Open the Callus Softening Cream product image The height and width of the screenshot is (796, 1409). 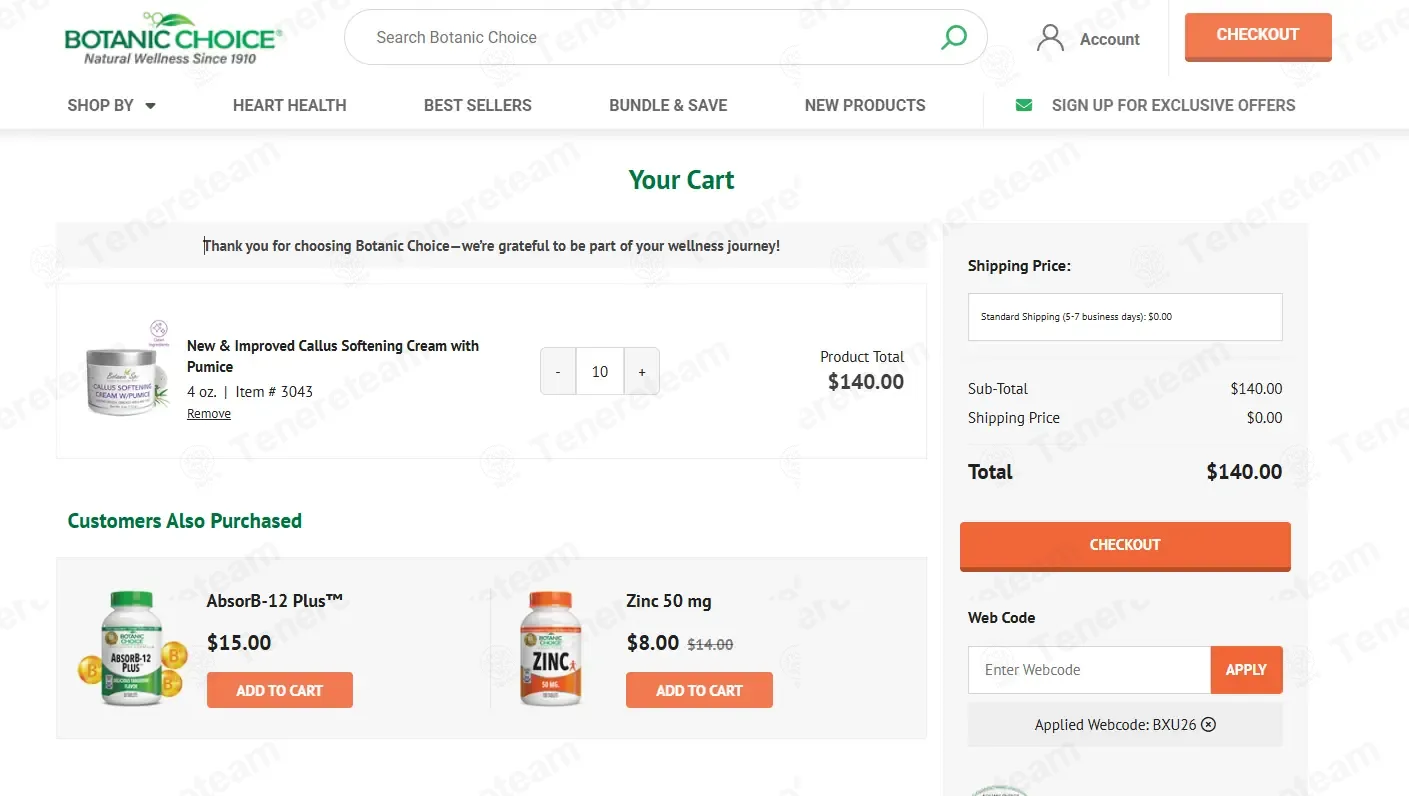click(126, 370)
